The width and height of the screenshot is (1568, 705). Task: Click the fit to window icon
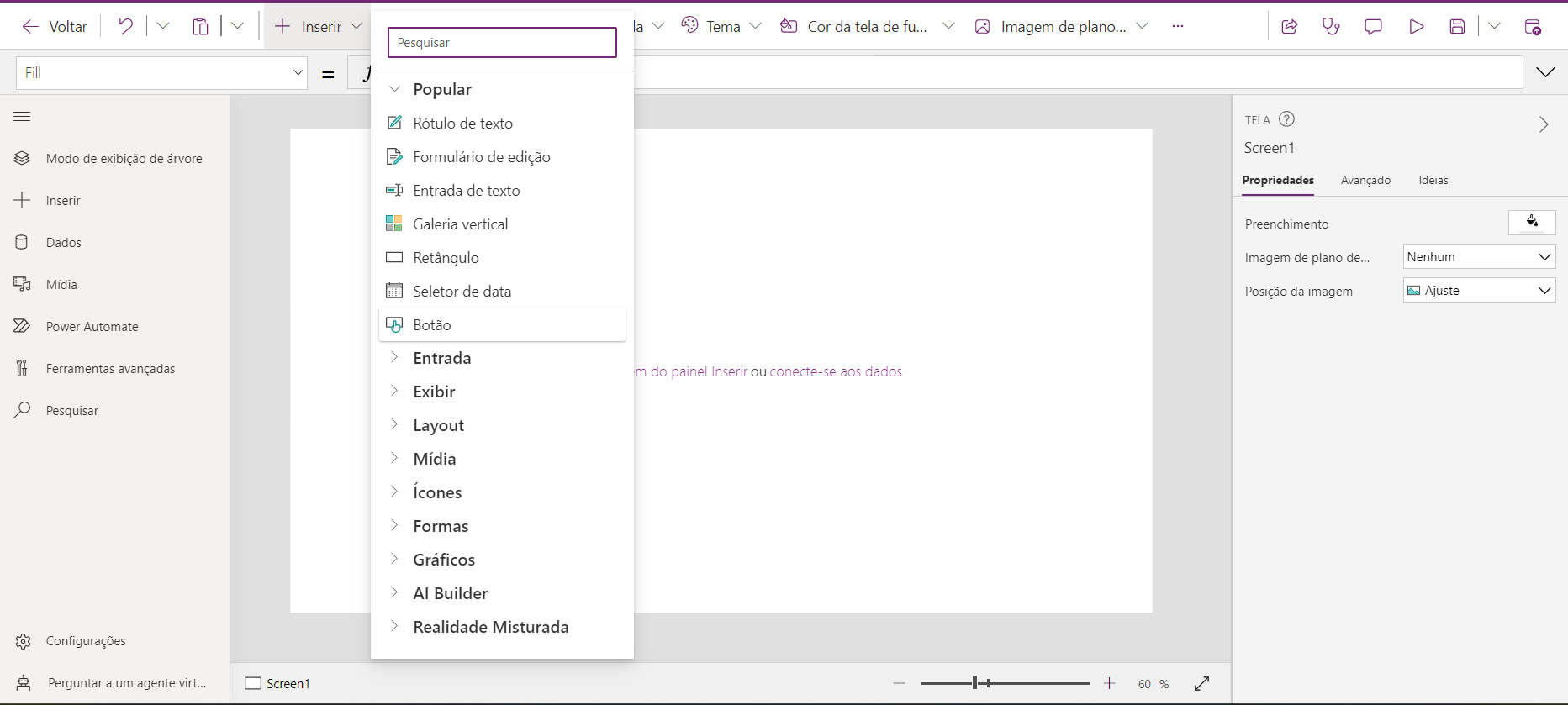click(1202, 683)
